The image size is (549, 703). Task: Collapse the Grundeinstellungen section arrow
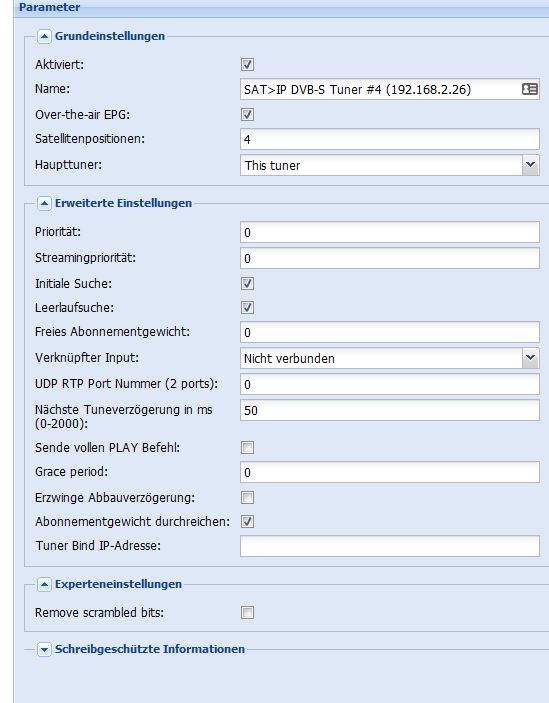(x=44, y=36)
